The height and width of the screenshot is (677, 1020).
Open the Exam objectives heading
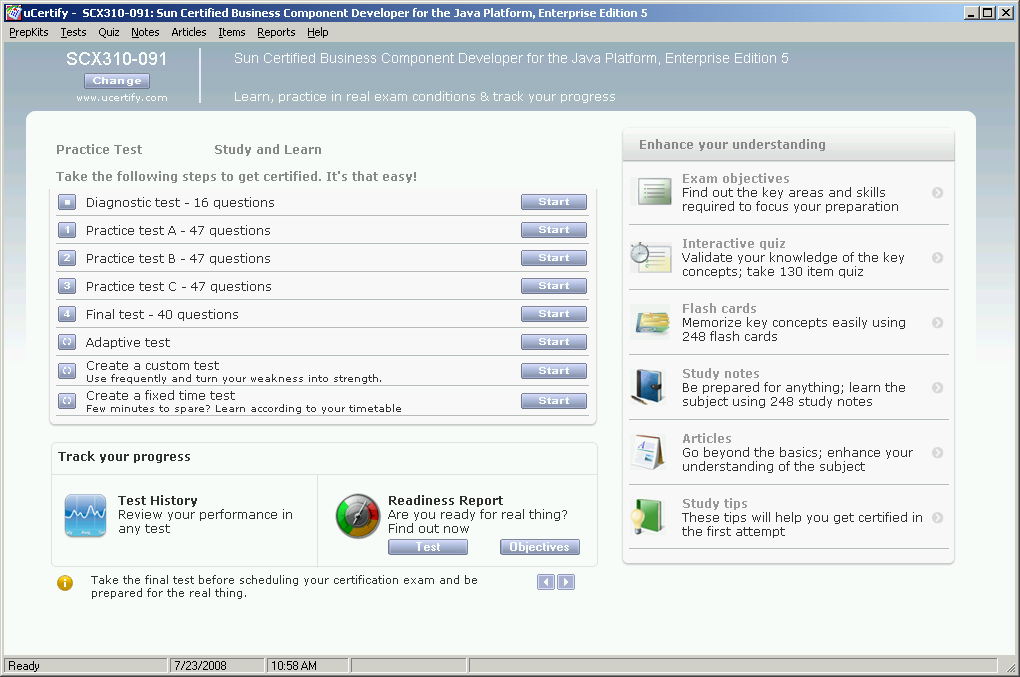[x=736, y=178]
